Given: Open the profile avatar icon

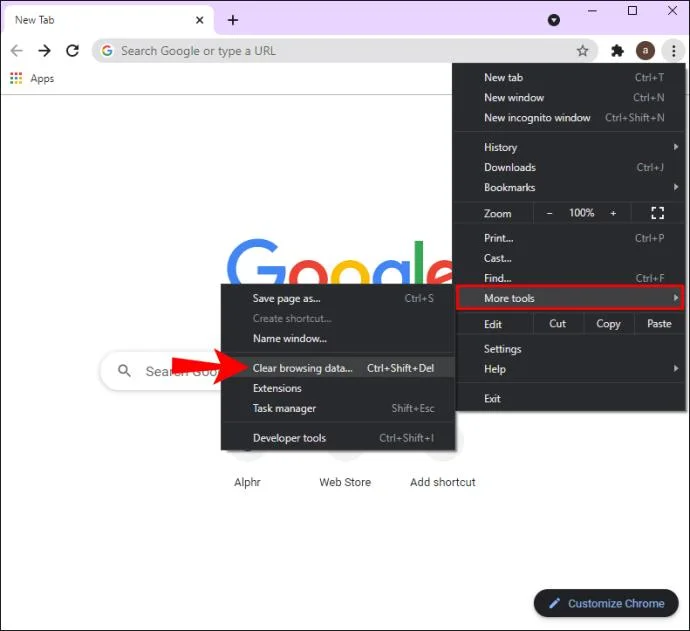Looking at the screenshot, I should pyautogui.click(x=645, y=51).
